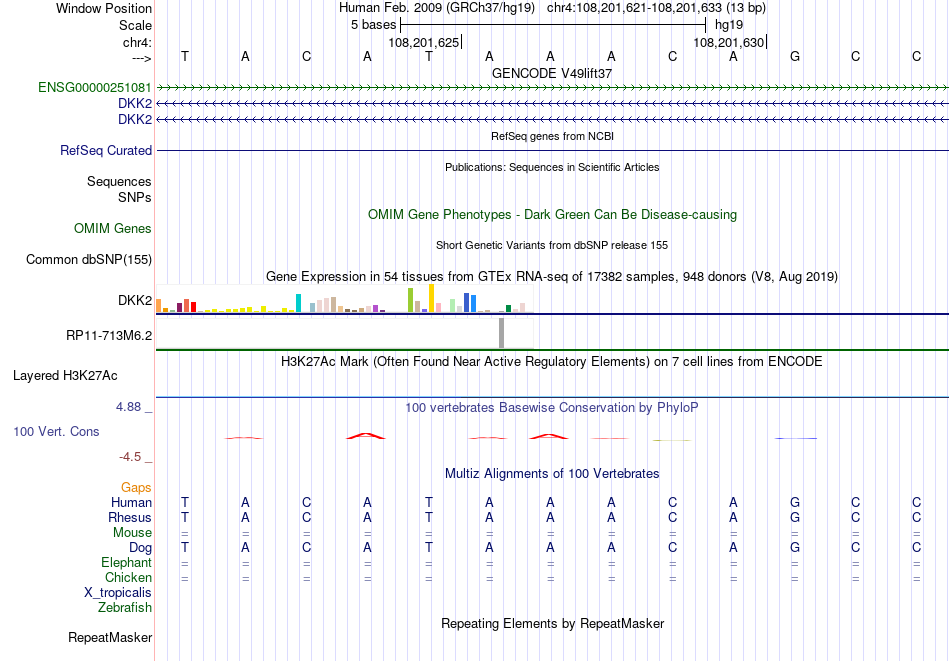Click the RefSeq Curated track label
This screenshot has height=661, width=950.
pos(105,150)
